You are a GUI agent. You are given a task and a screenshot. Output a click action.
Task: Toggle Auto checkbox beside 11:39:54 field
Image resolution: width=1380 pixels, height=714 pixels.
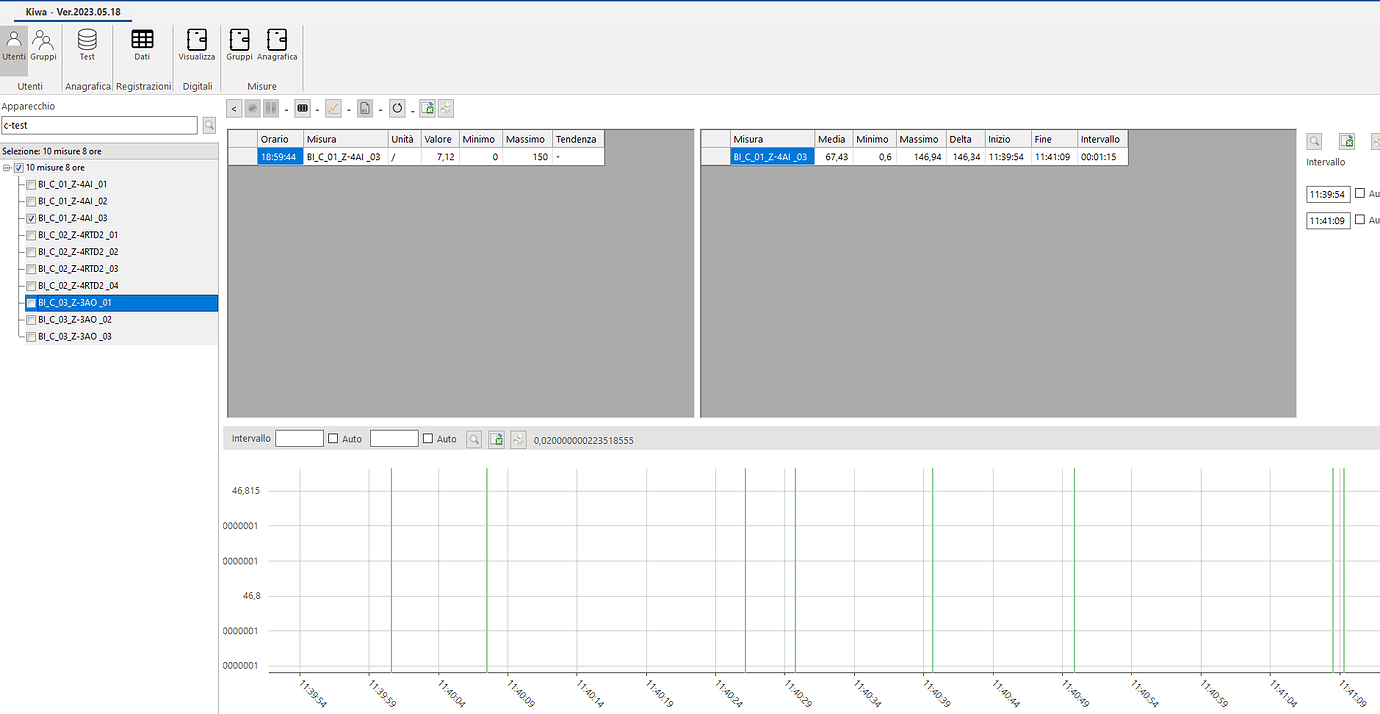pyautogui.click(x=1359, y=194)
